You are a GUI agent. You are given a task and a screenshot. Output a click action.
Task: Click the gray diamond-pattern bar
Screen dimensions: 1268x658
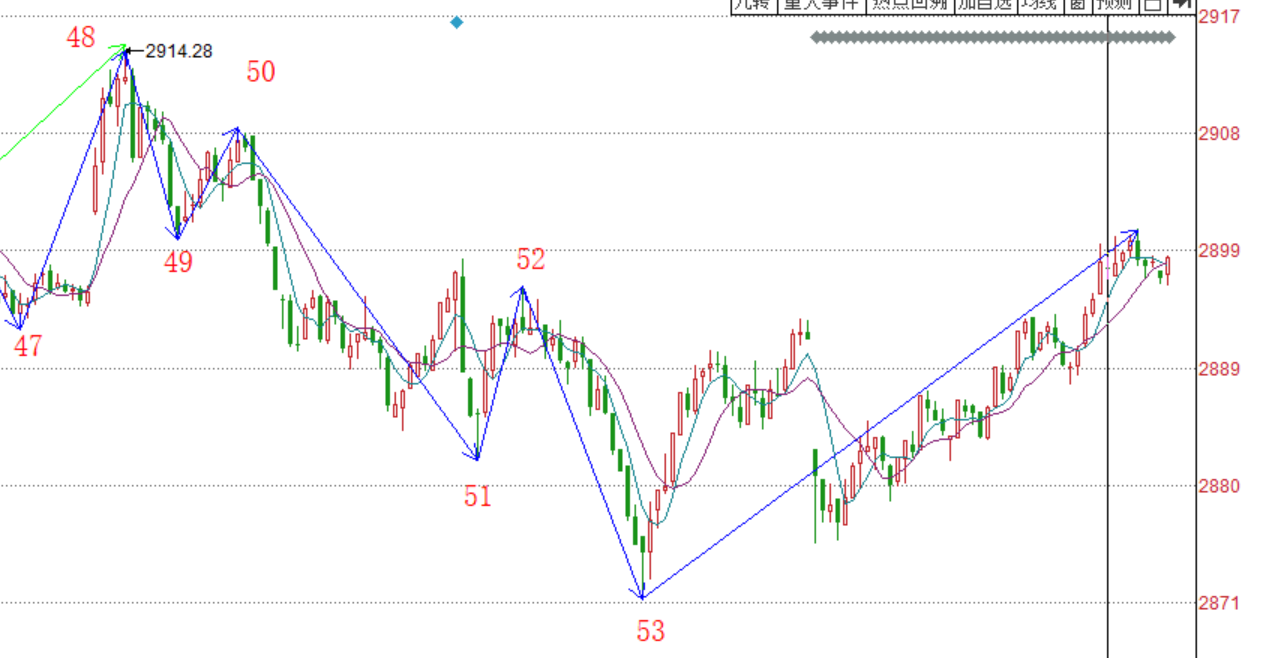tap(992, 38)
